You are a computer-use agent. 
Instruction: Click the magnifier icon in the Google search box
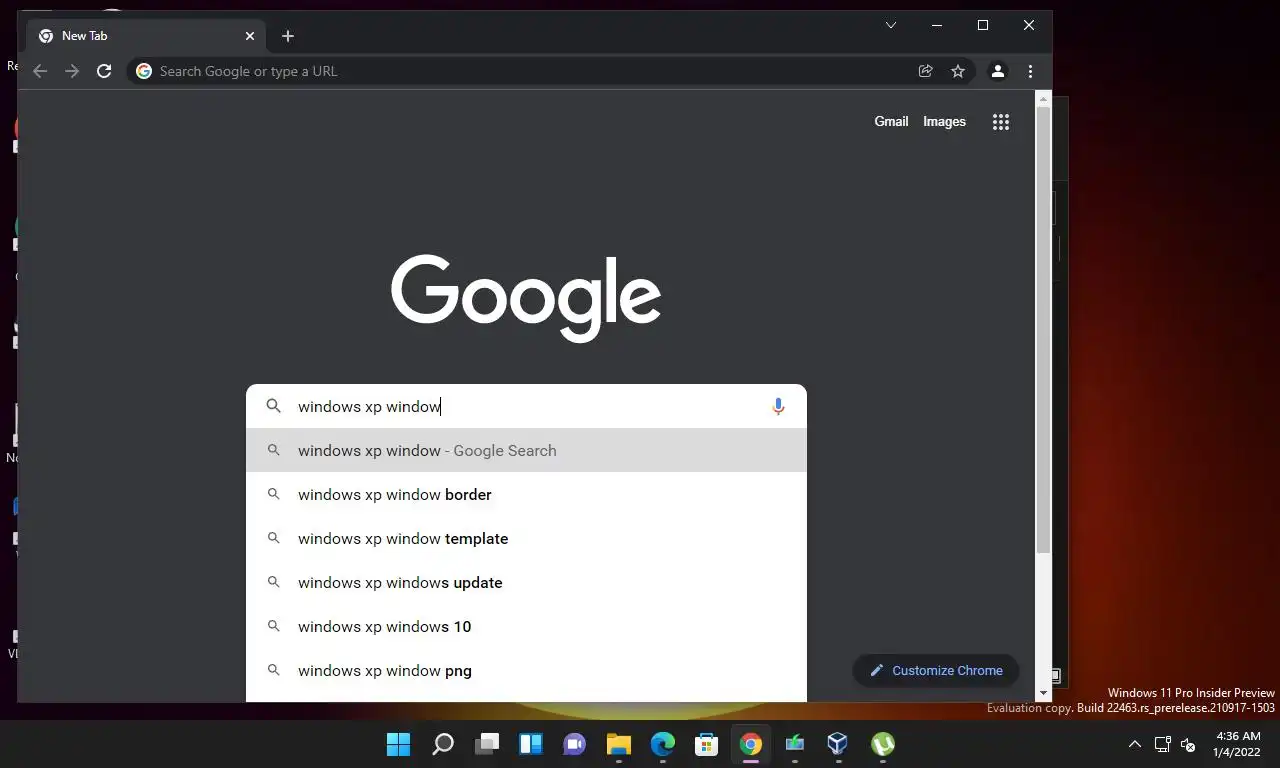pos(273,406)
